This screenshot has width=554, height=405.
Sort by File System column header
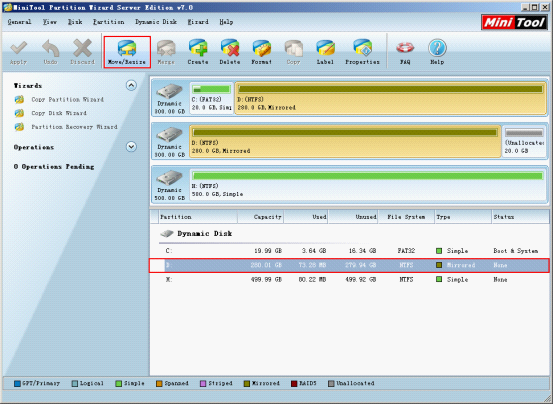(406, 217)
